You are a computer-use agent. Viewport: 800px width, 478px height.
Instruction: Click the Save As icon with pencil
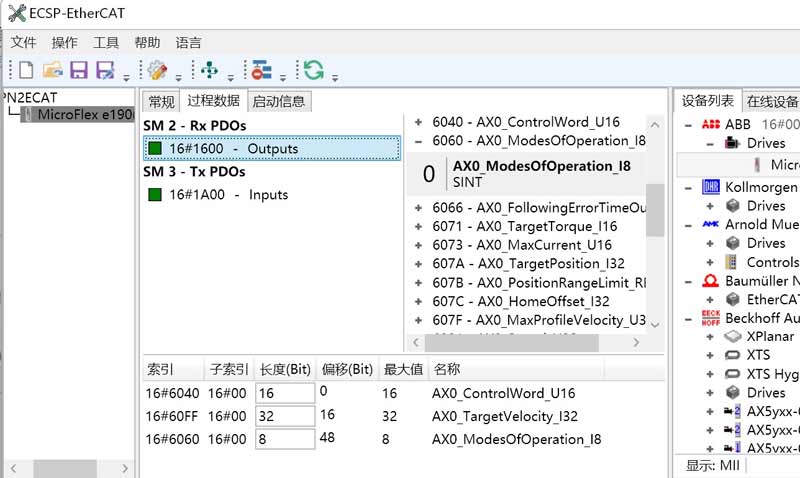[105, 71]
